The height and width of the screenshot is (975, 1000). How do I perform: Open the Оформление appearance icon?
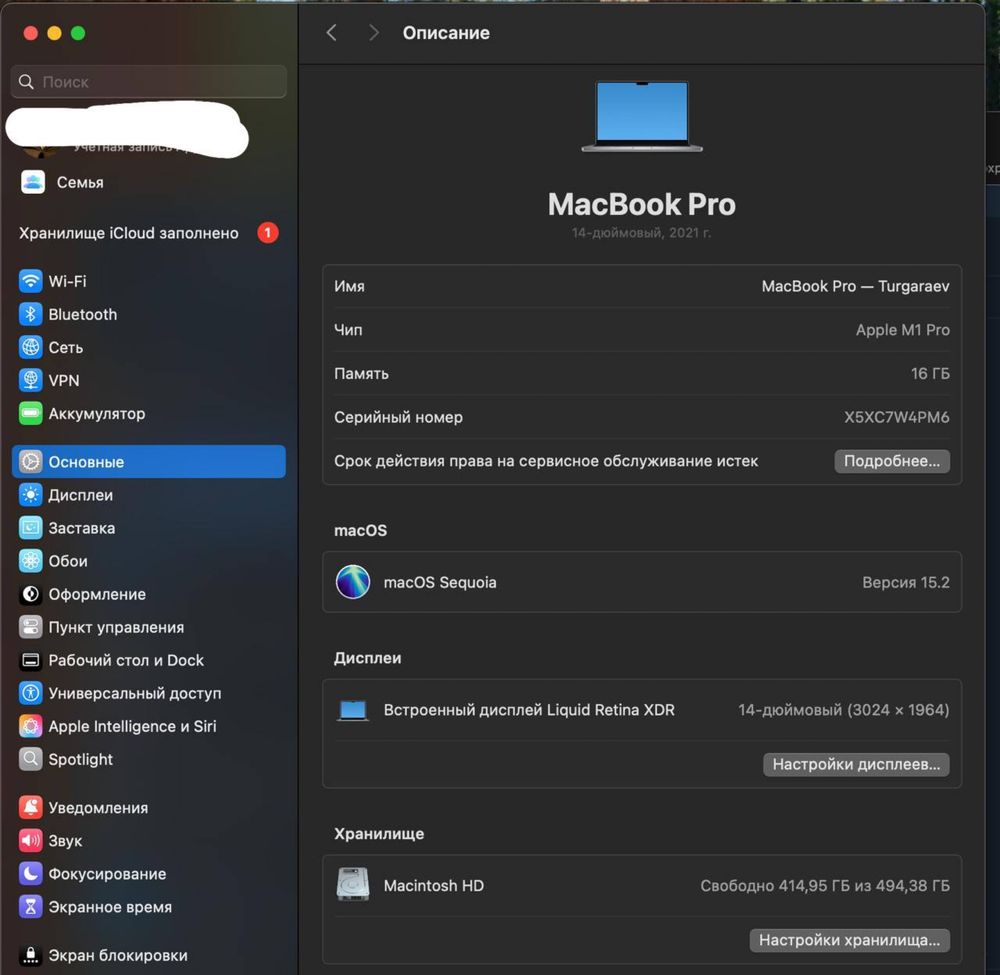31,594
